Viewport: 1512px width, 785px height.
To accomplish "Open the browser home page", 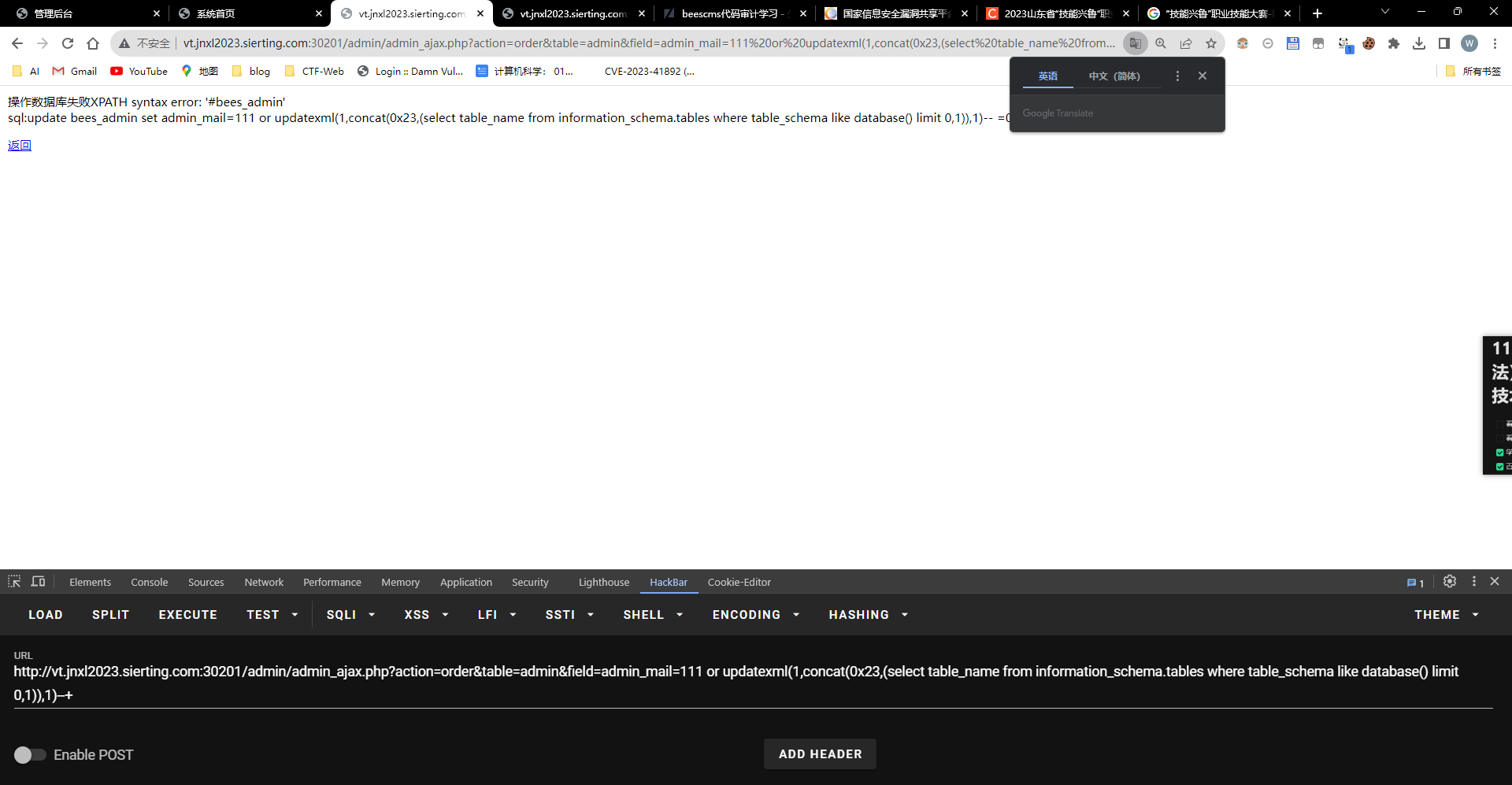I will click(93, 43).
